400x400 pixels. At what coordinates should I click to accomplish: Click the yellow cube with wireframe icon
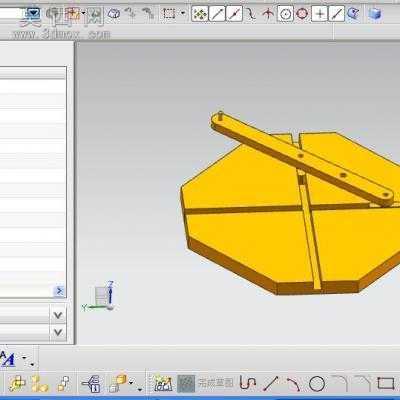[118, 383]
